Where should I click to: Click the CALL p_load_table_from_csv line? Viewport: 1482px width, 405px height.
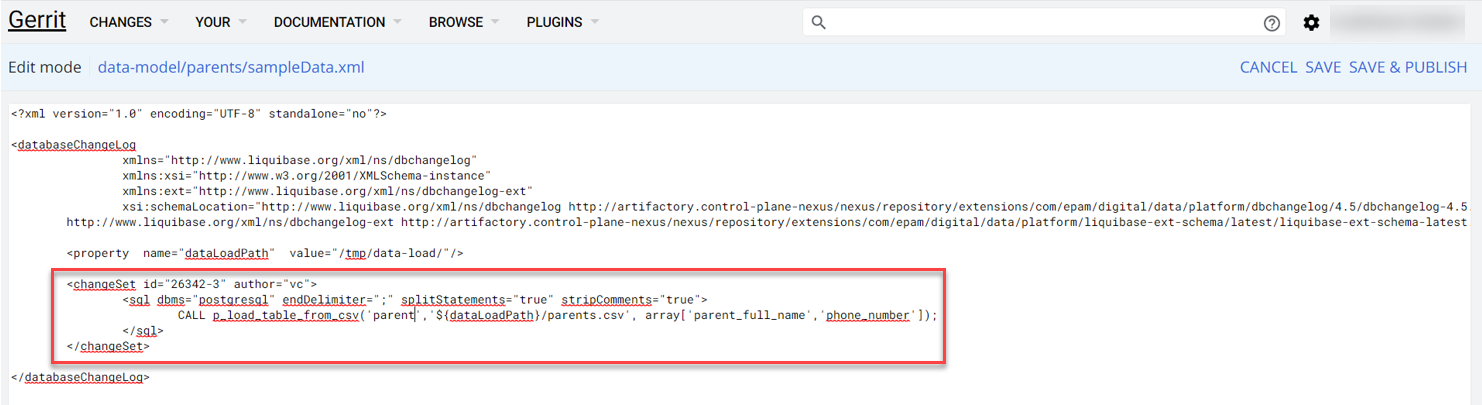pos(558,315)
